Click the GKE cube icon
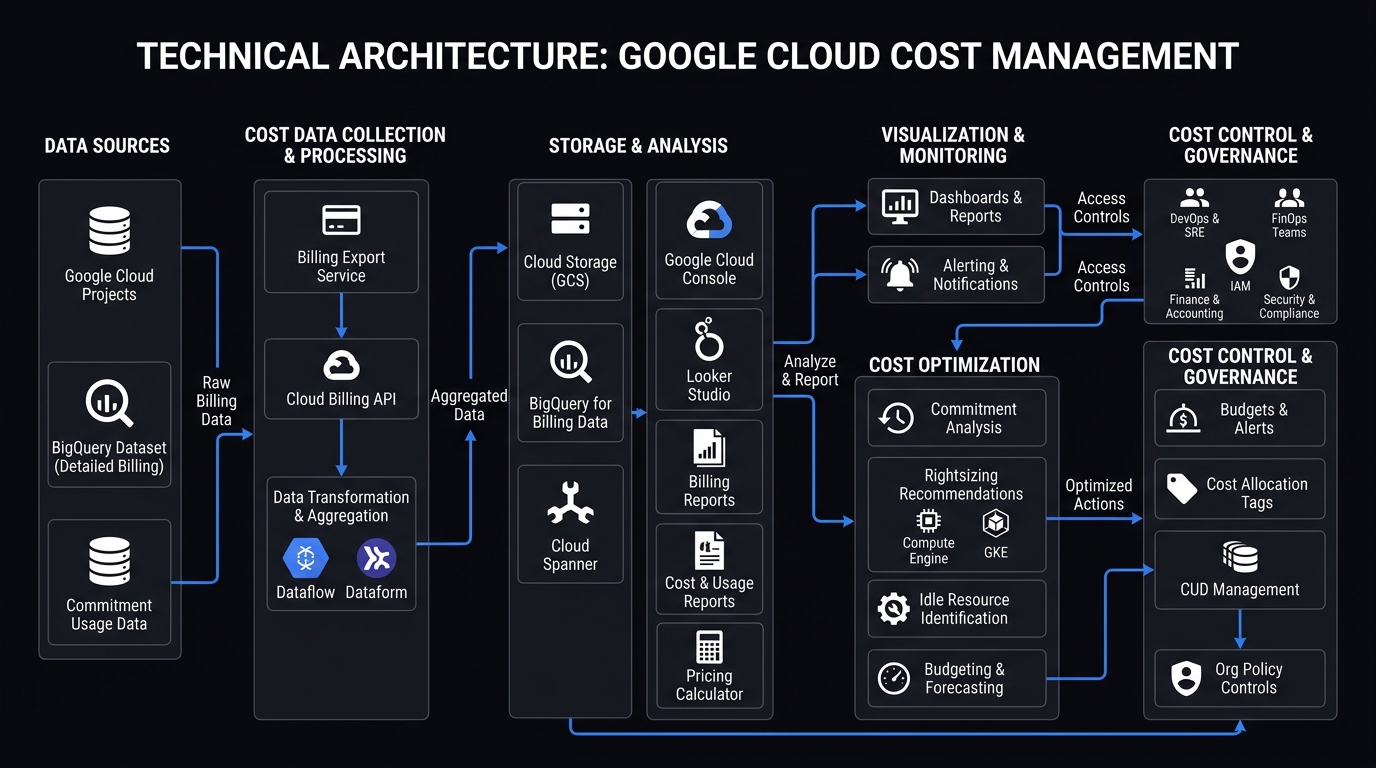This screenshot has height=768, width=1376. (995, 522)
